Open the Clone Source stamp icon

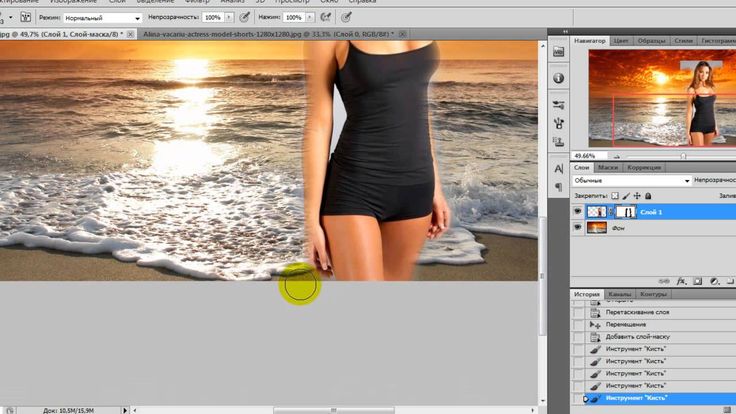coord(559,141)
